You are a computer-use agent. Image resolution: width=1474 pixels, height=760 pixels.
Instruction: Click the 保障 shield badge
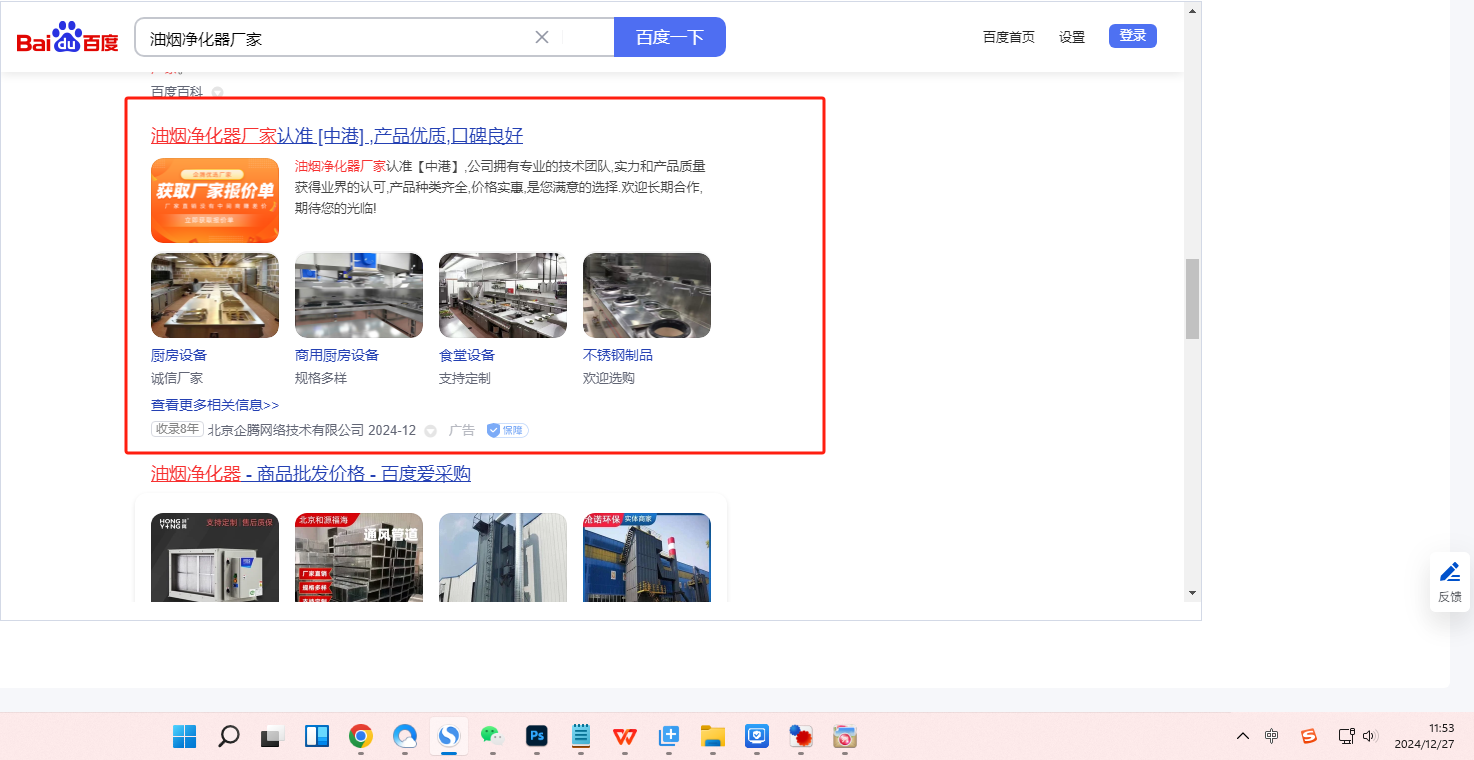tap(507, 430)
